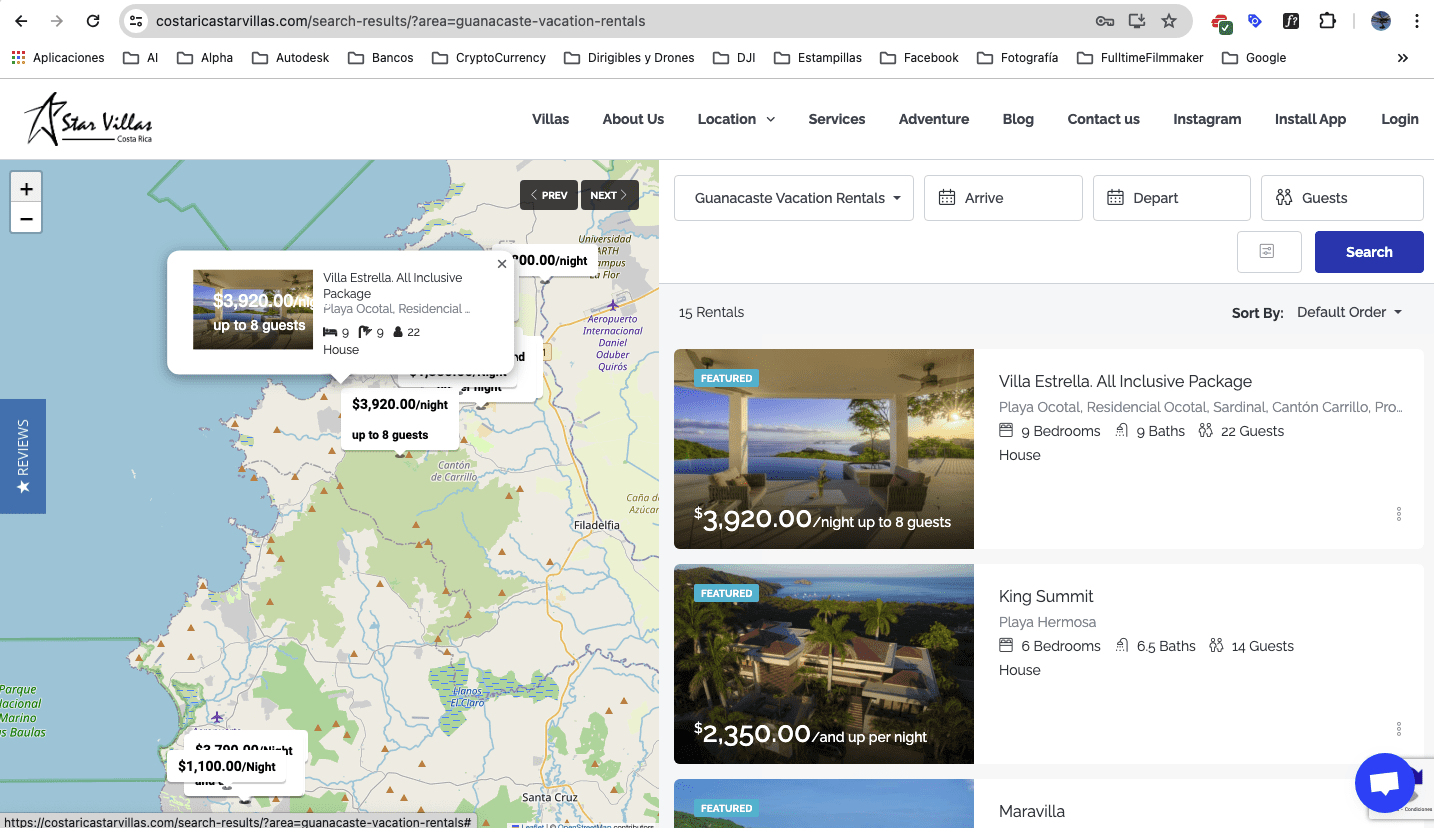Open the Autodesk bookmarks folder

point(290,58)
